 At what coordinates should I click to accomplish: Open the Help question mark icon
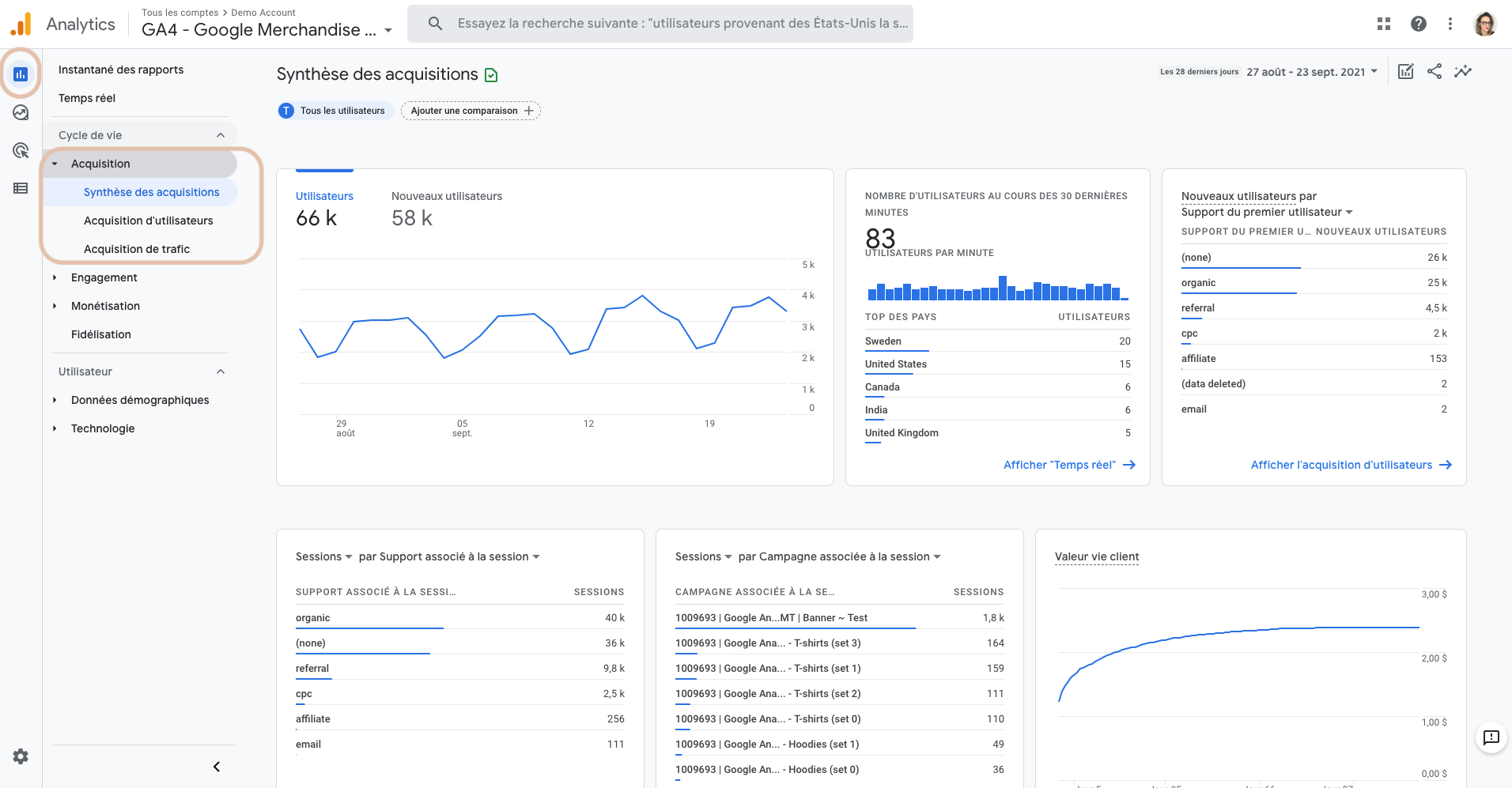pyautogui.click(x=1419, y=24)
